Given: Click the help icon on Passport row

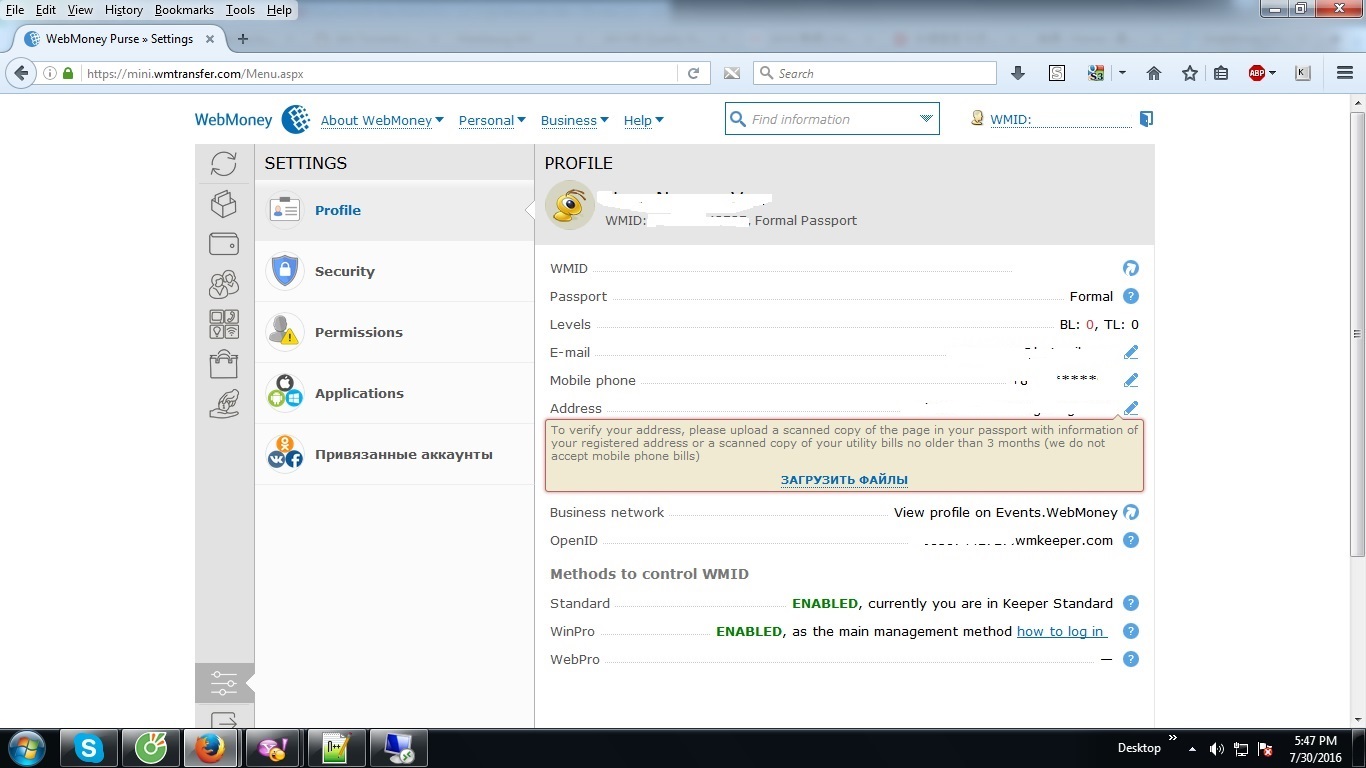Looking at the screenshot, I should [x=1131, y=296].
